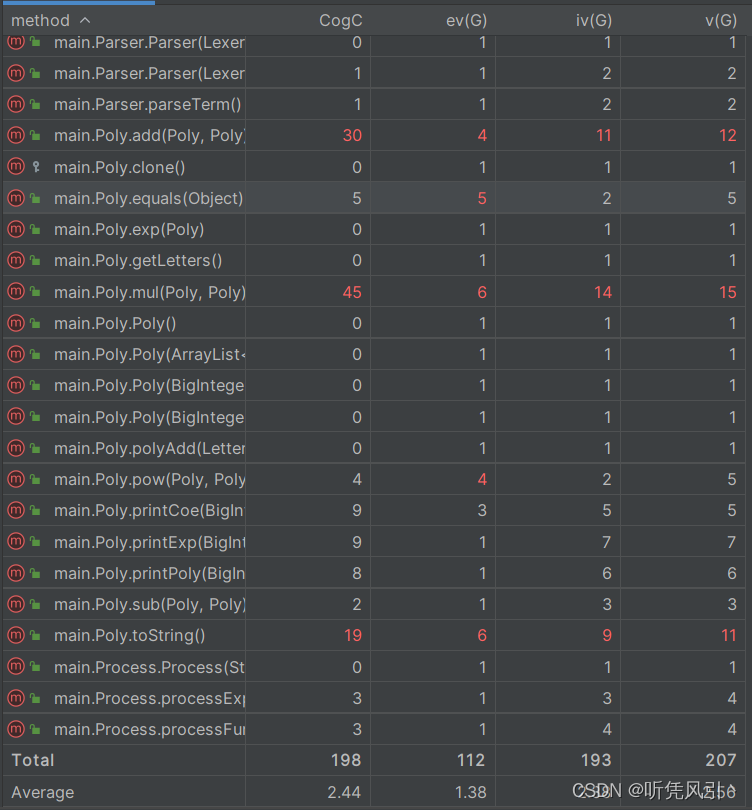Toggle sort arrow next to method header

tap(85, 21)
